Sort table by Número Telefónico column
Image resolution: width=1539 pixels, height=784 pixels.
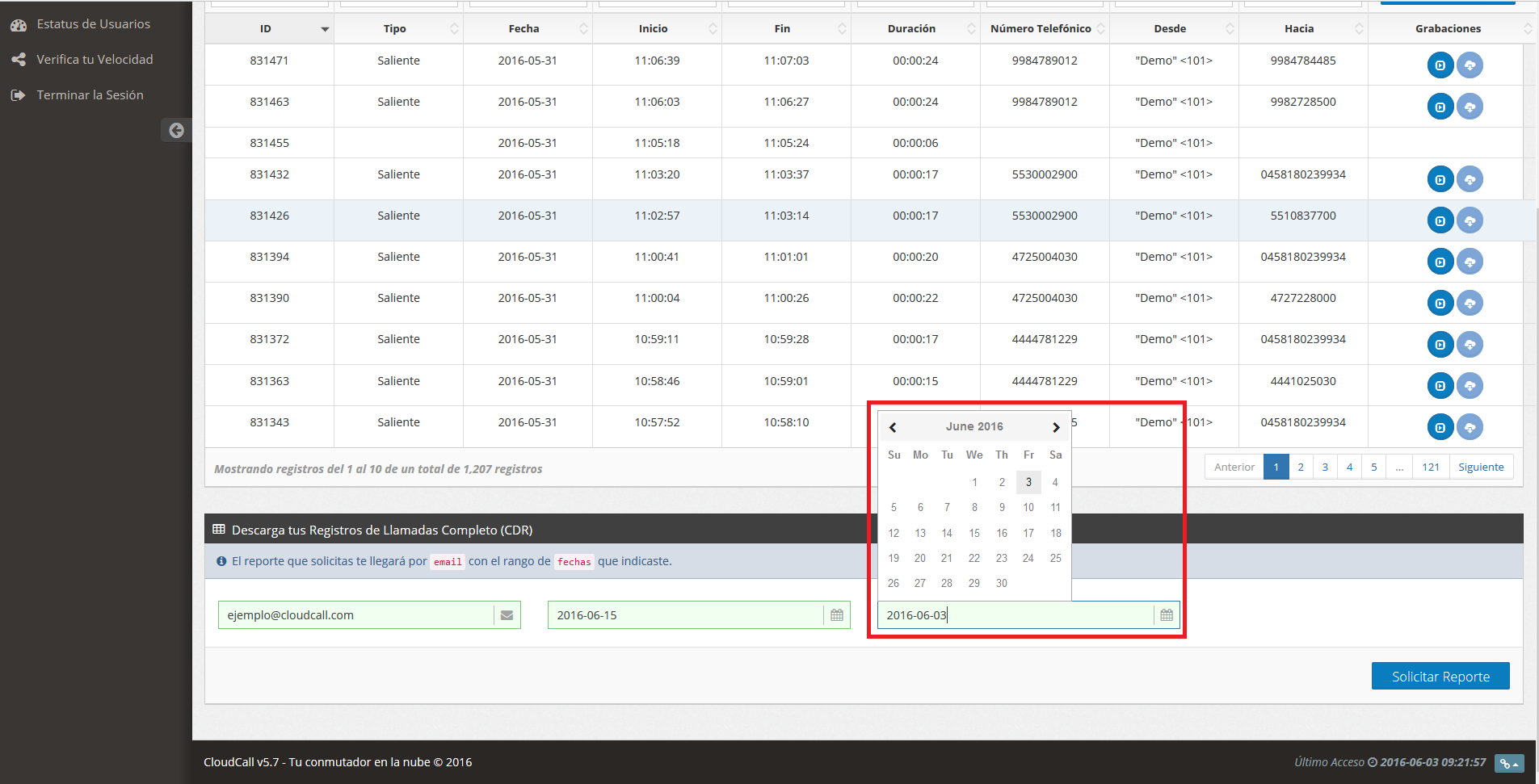coord(1045,28)
